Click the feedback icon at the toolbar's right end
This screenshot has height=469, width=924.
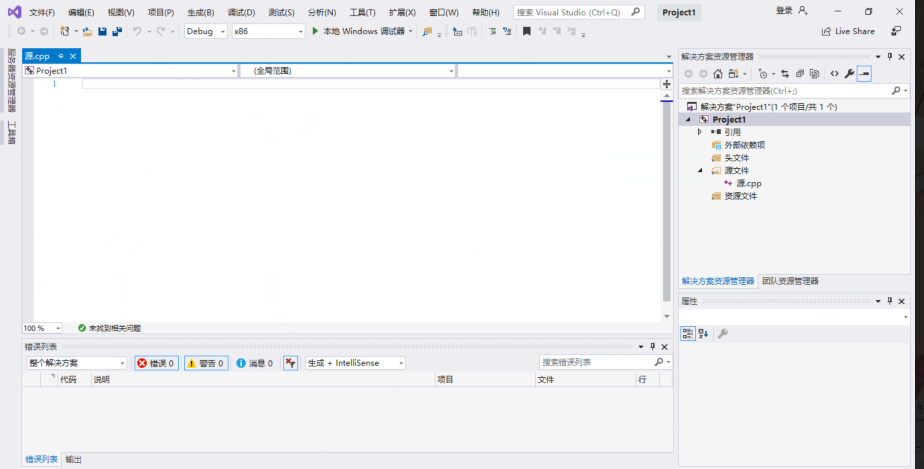click(896, 31)
